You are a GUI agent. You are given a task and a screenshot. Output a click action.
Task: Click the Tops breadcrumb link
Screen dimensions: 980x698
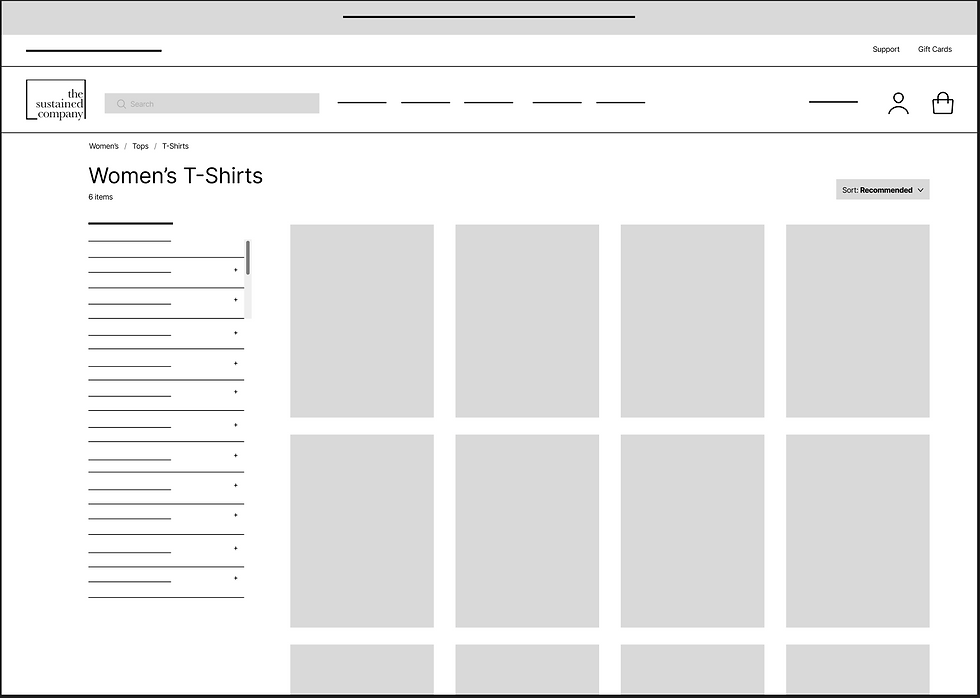click(140, 146)
